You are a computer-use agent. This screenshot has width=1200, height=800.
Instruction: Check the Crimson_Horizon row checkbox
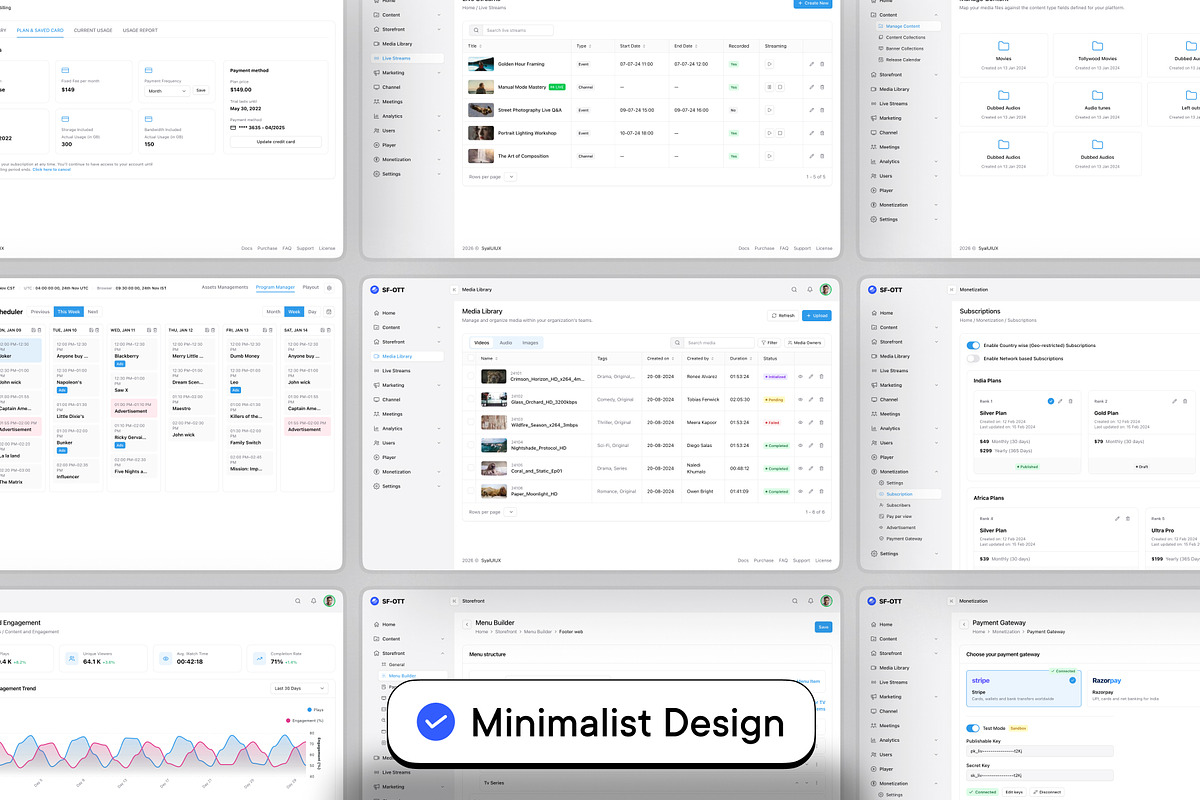click(x=472, y=376)
